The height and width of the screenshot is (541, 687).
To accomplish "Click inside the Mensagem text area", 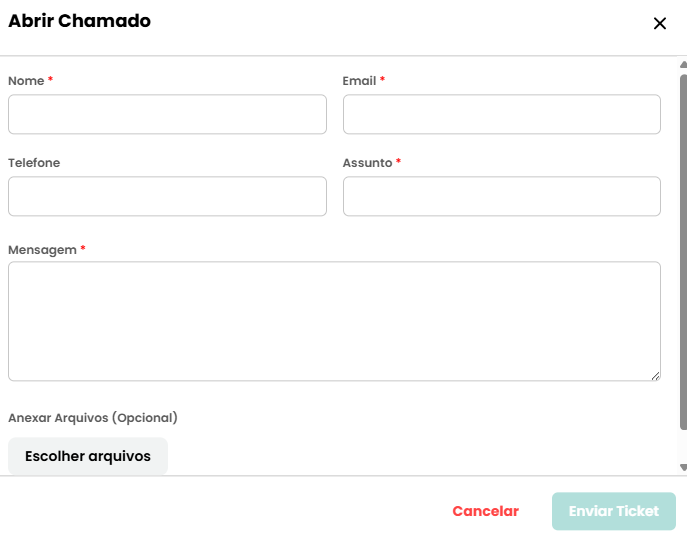I will click(334, 321).
